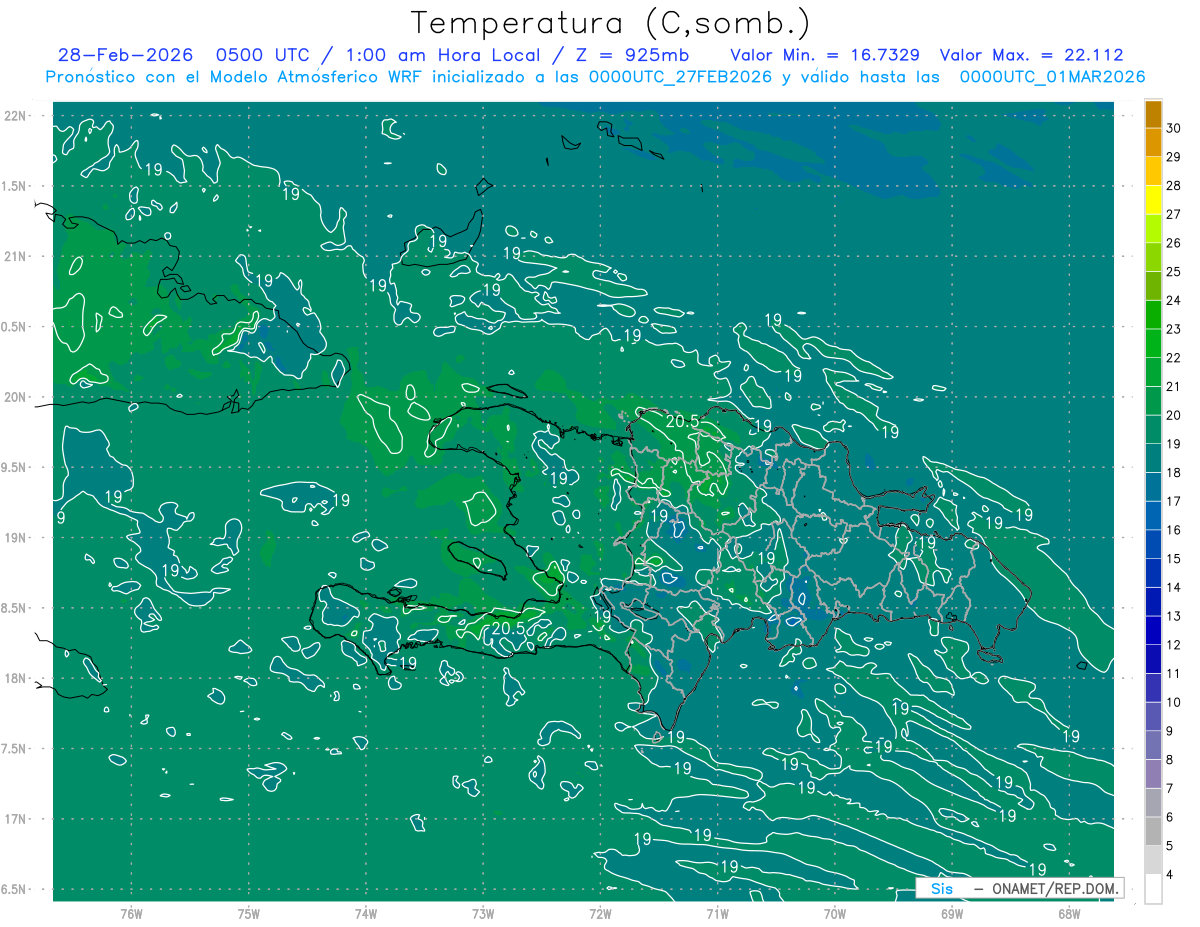Click '1:00 am Hora Local' text
1200x927 pixels.
click(439, 55)
